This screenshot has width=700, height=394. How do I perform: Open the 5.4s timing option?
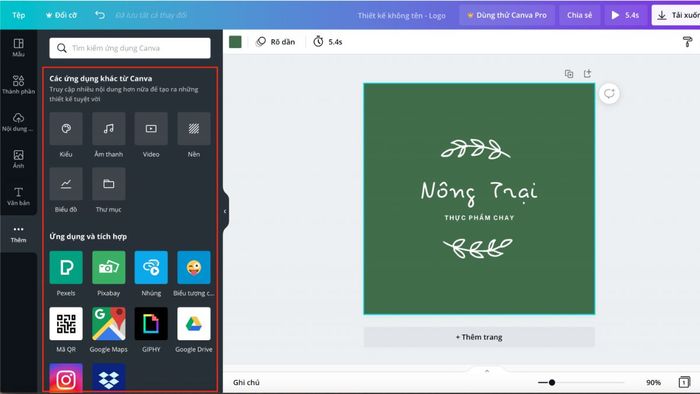(x=328, y=42)
